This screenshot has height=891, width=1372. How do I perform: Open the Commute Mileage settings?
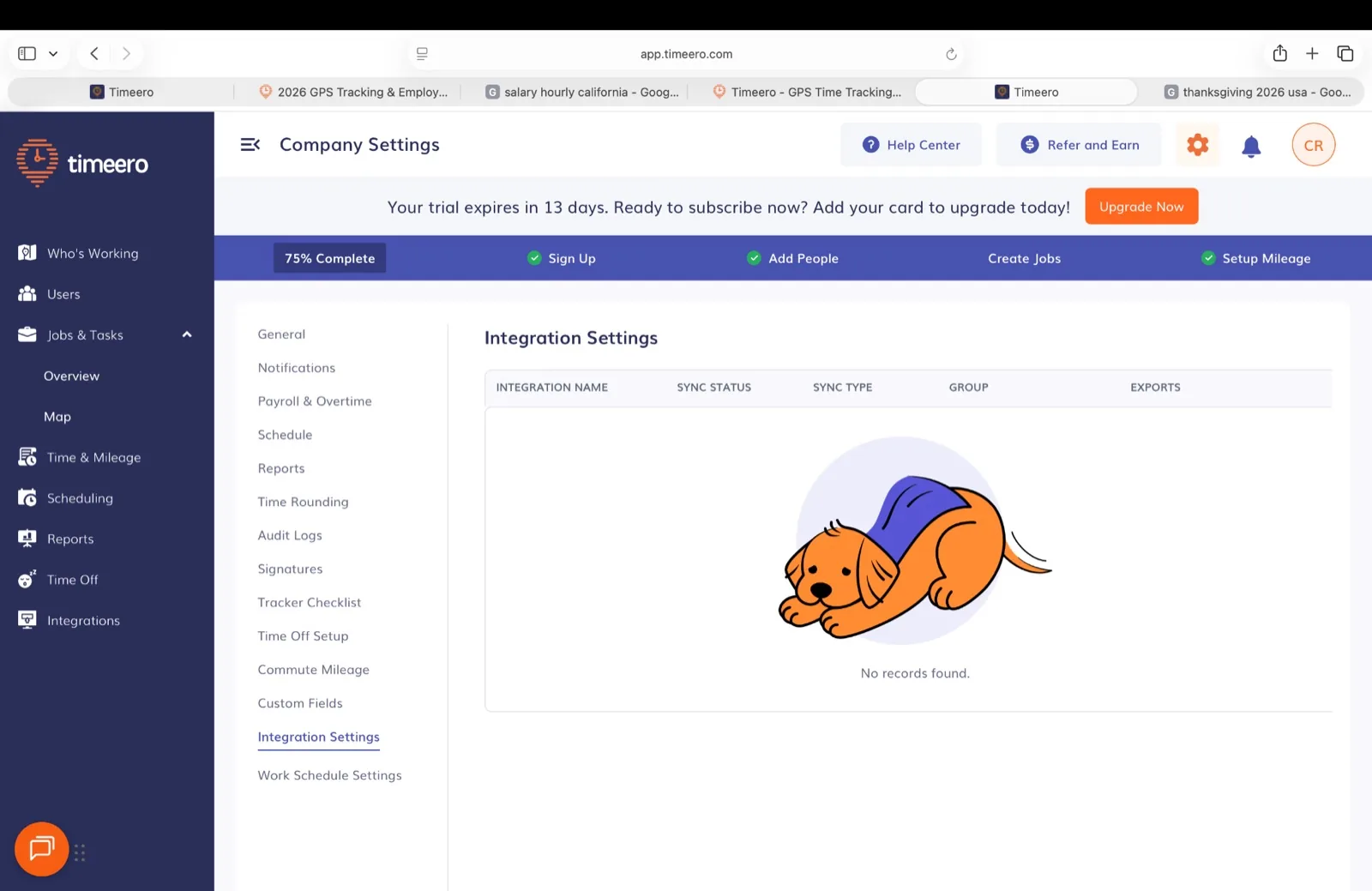coord(313,670)
